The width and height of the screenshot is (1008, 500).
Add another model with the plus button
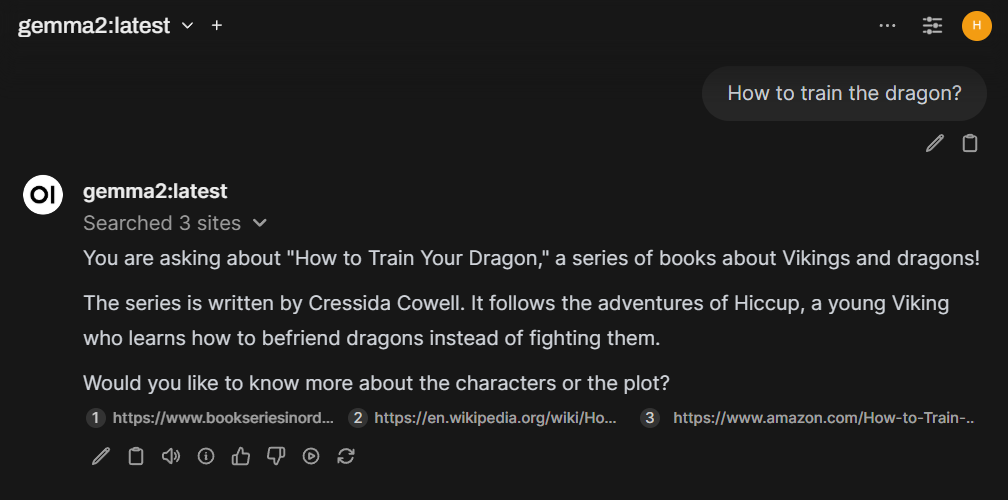coord(217,25)
